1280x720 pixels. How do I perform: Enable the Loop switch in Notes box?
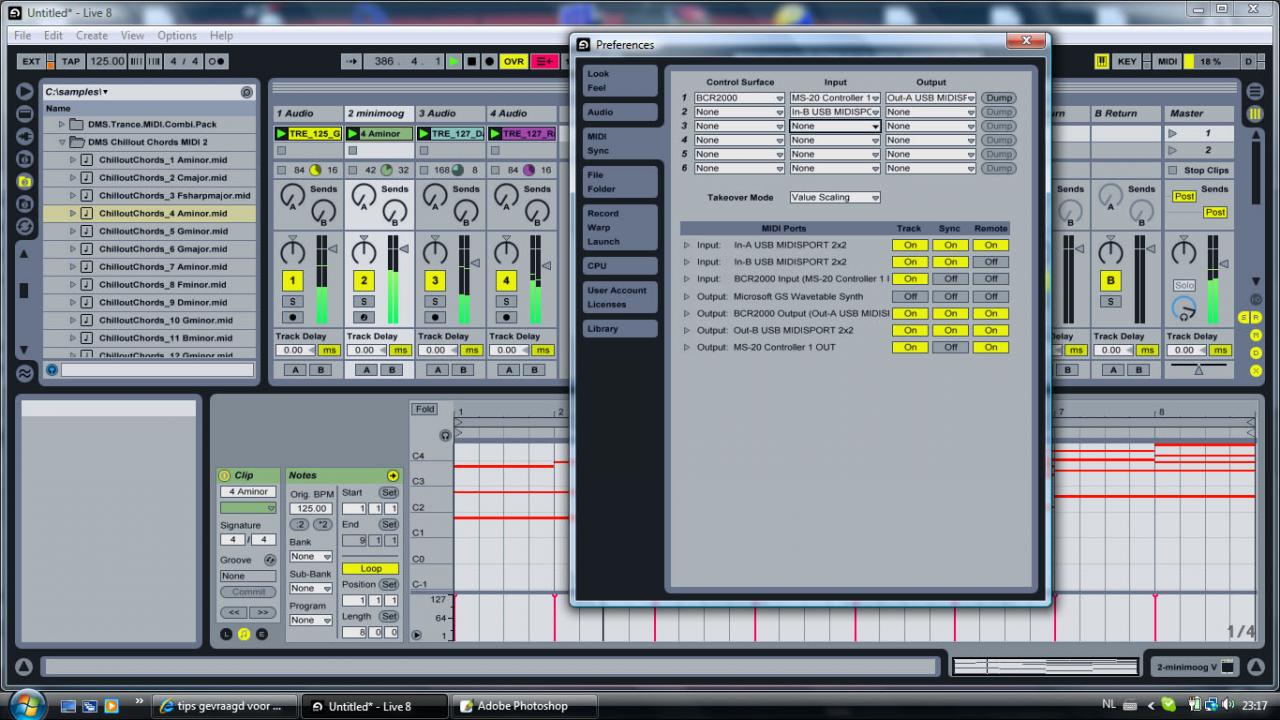[x=370, y=568]
